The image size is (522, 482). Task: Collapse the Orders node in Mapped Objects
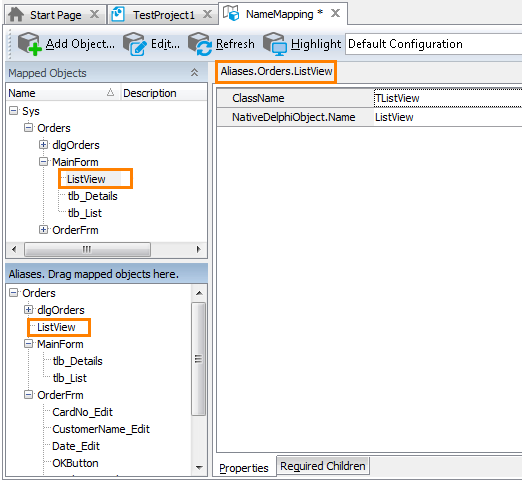(x=28, y=128)
